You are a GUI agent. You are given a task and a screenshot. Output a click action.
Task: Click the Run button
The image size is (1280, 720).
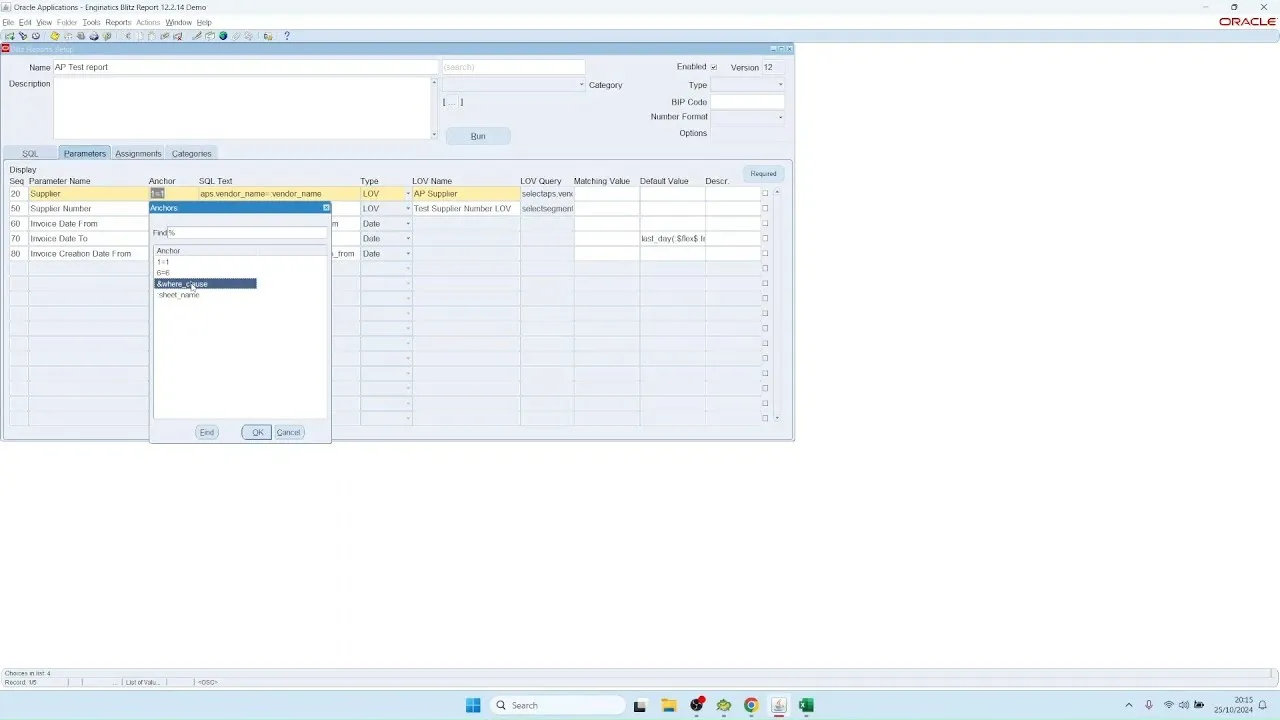pyautogui.click(x=478, y=136)
